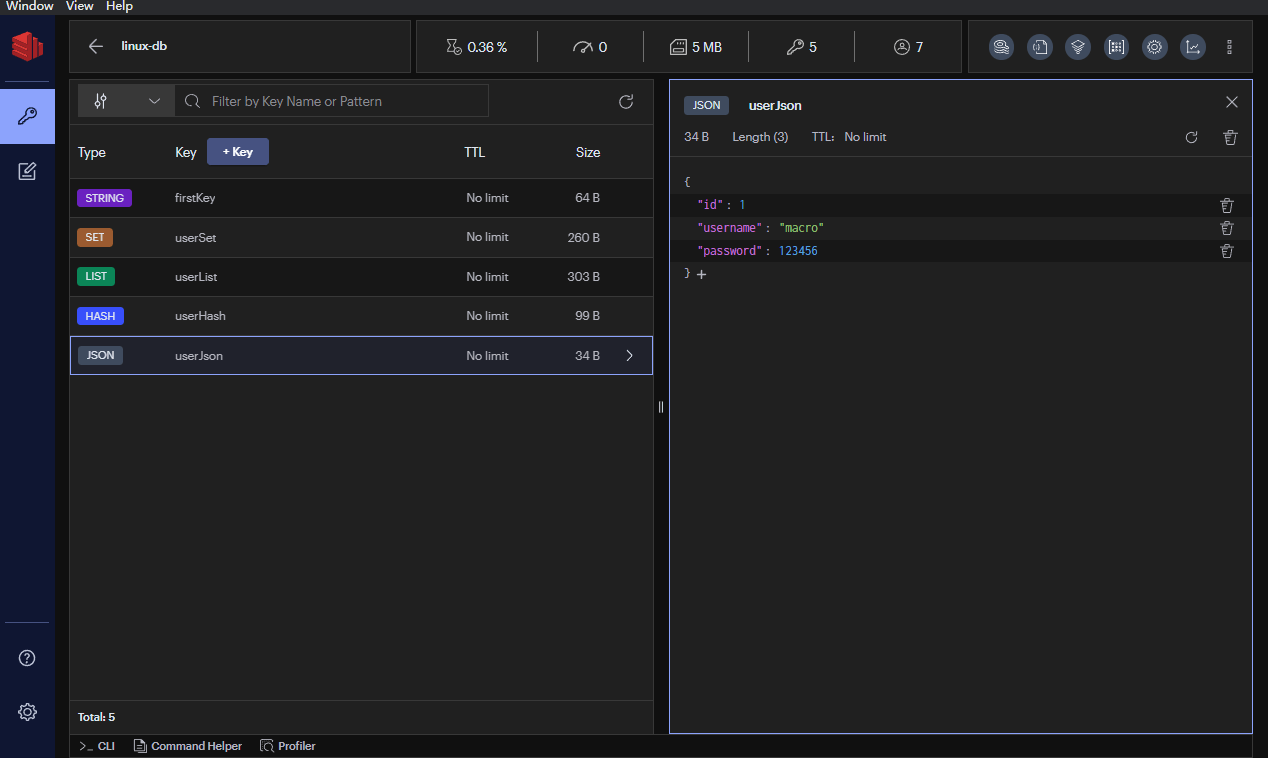Open the three-dot overflow menu
1268x758 pixels.
coord(1229,47)
